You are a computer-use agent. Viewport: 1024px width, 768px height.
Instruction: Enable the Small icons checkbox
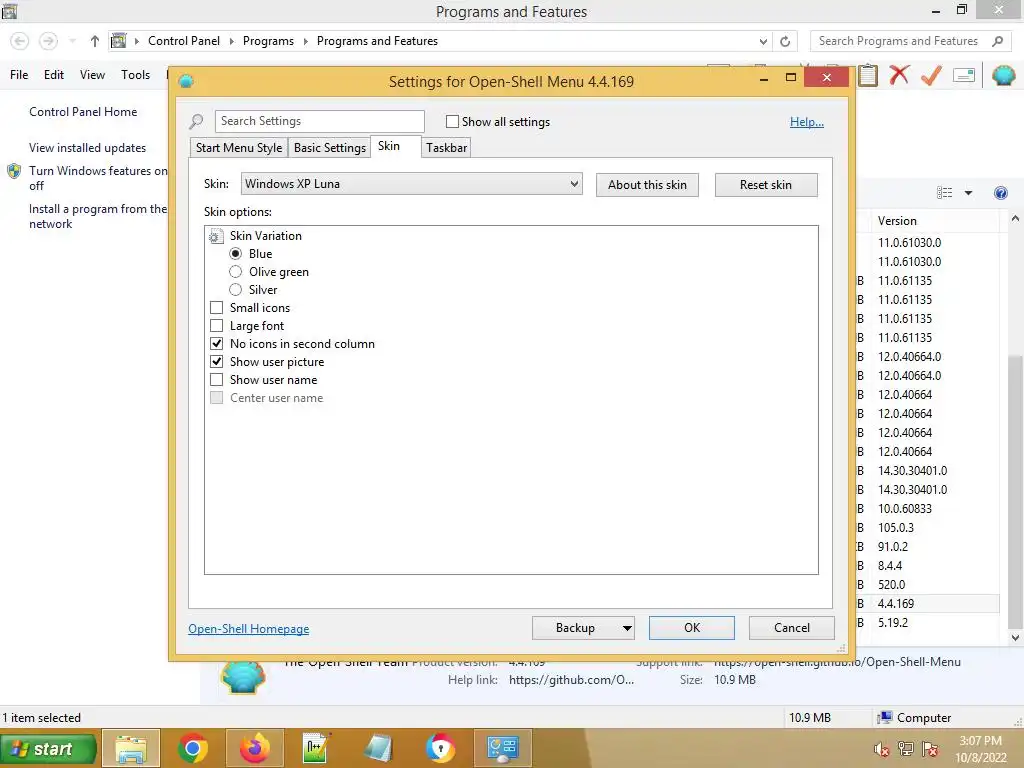216,308
